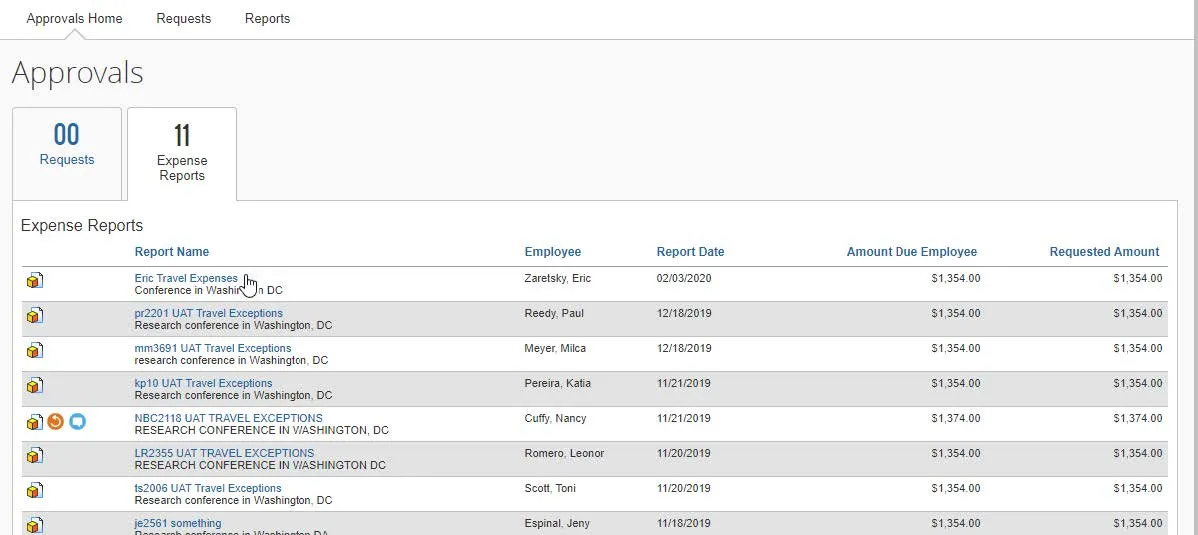Open ts2006 UAT Travel Exceptions report

tap(208, 488)
